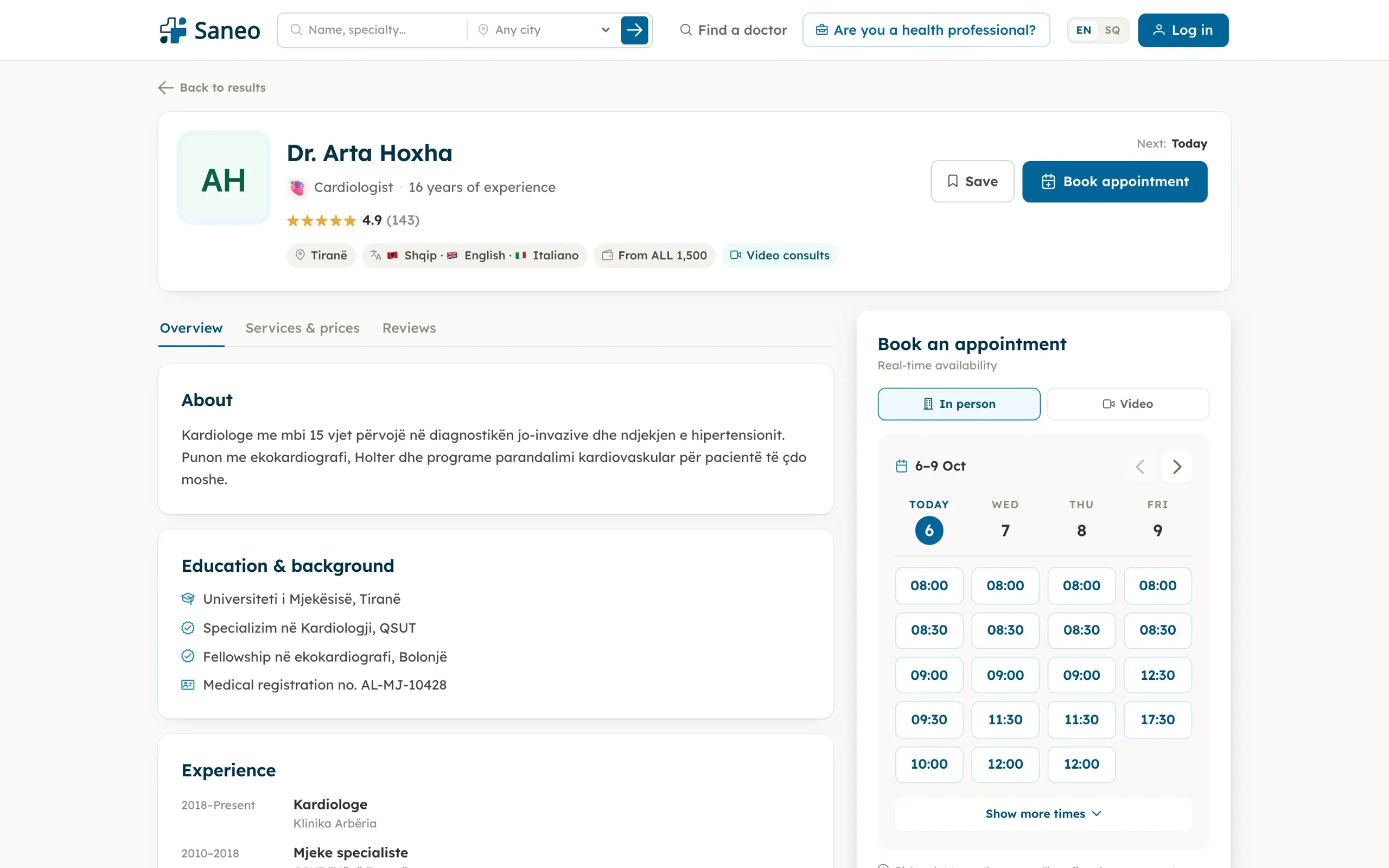Image resolution: width=1389 pixels, height=868 pixels.
Task: Expand Show more times
Action: coord(1043,814)
